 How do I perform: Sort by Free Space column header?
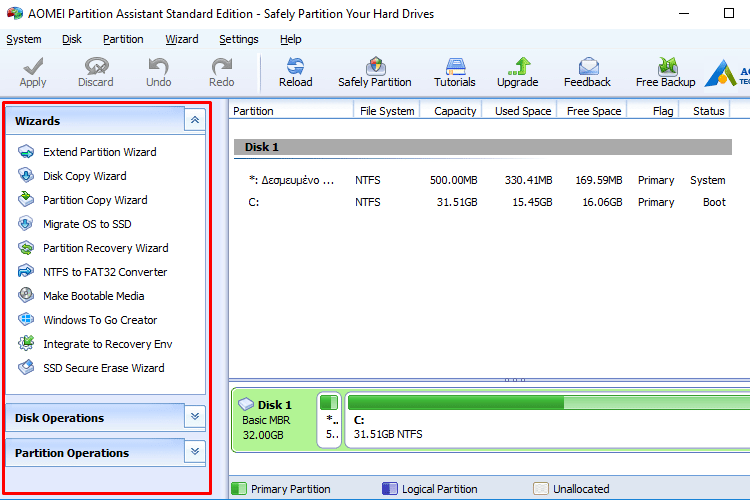pos(592,111)
